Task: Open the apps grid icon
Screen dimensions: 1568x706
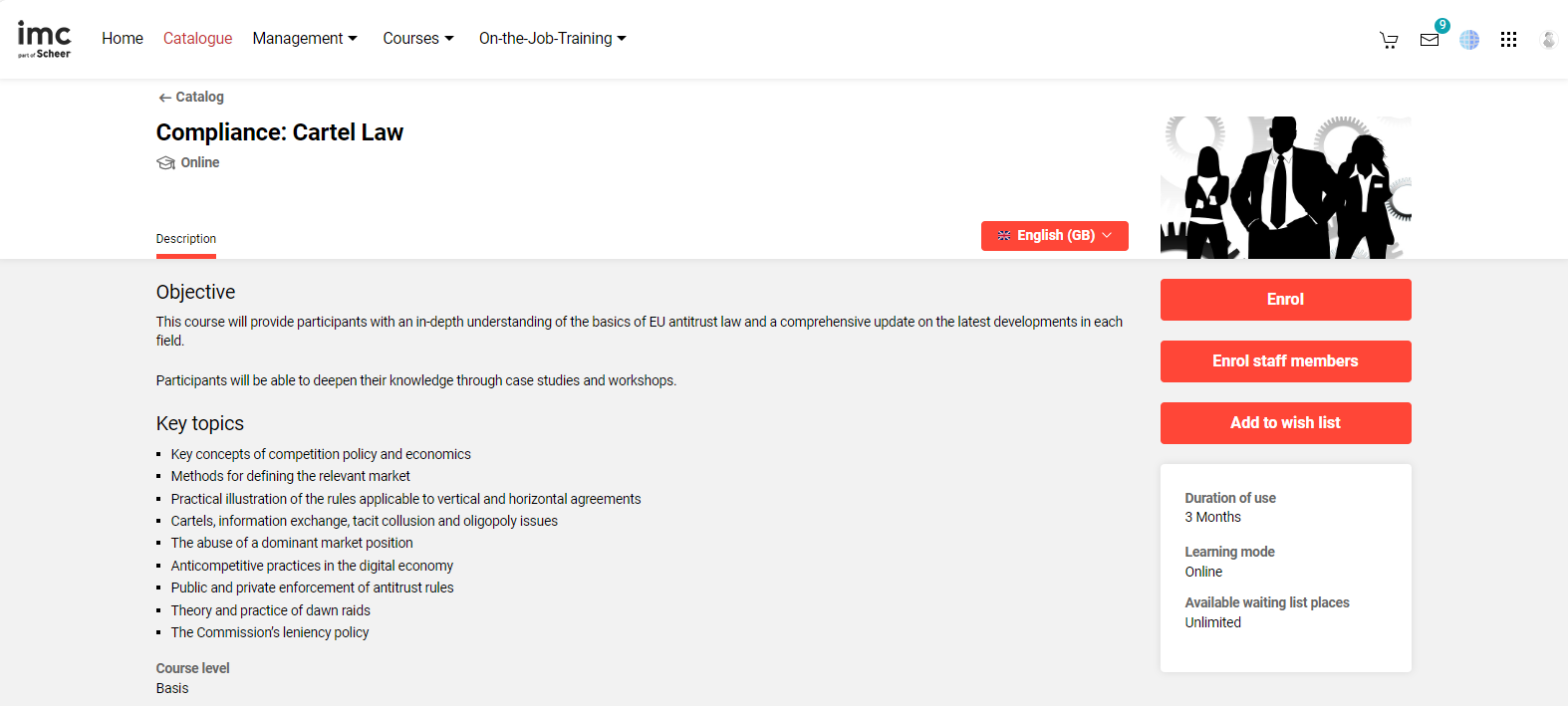Action: tap(1509, 40)
